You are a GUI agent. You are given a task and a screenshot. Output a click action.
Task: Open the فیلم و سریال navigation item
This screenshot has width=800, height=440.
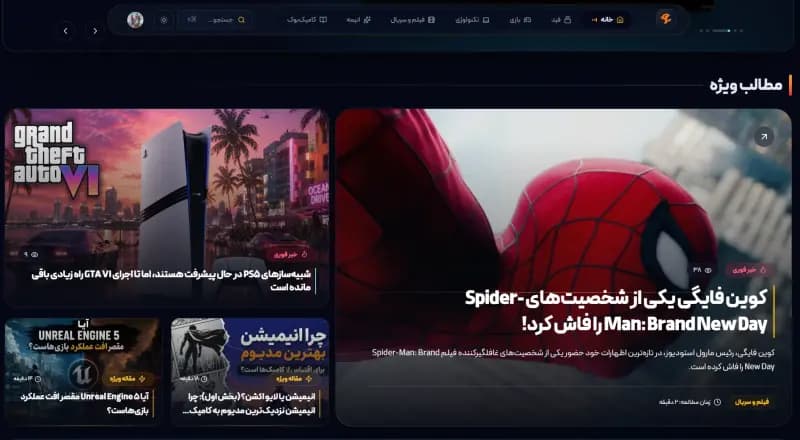(413, 20)
